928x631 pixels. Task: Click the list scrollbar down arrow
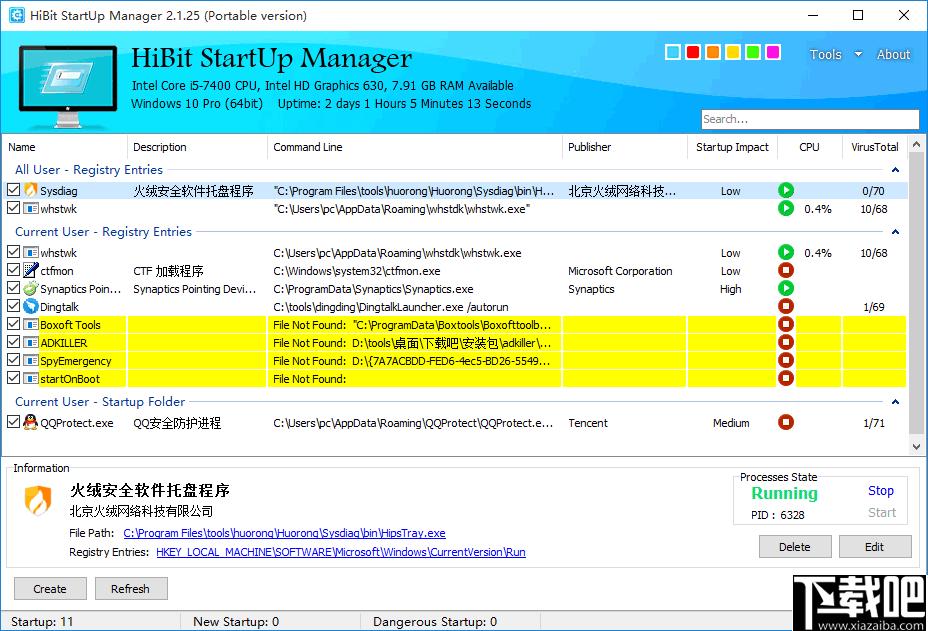click(x=916, y=447)
